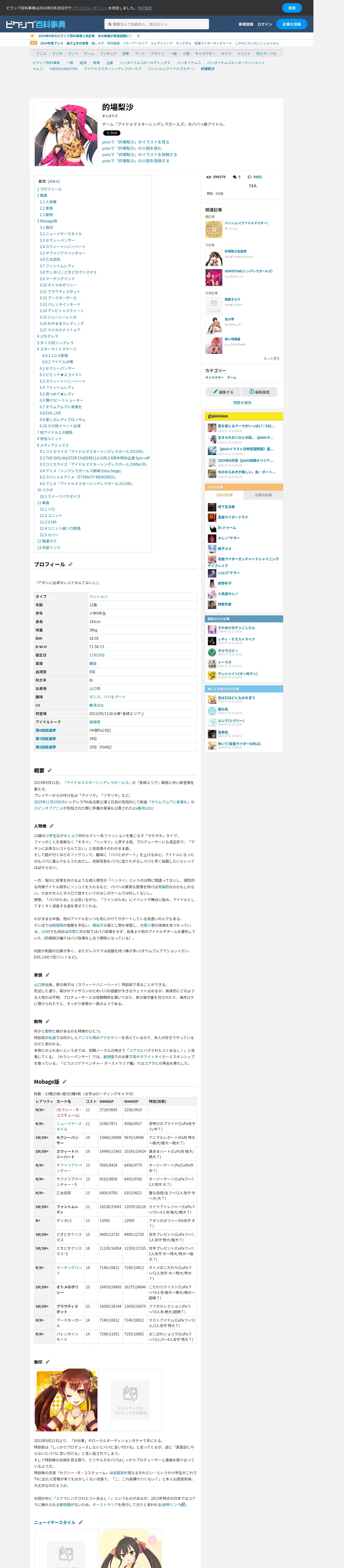The image size is (344, 1568).
Task: Open 野獣先輩 article thumbnail icon
Action: pos(212,604)
